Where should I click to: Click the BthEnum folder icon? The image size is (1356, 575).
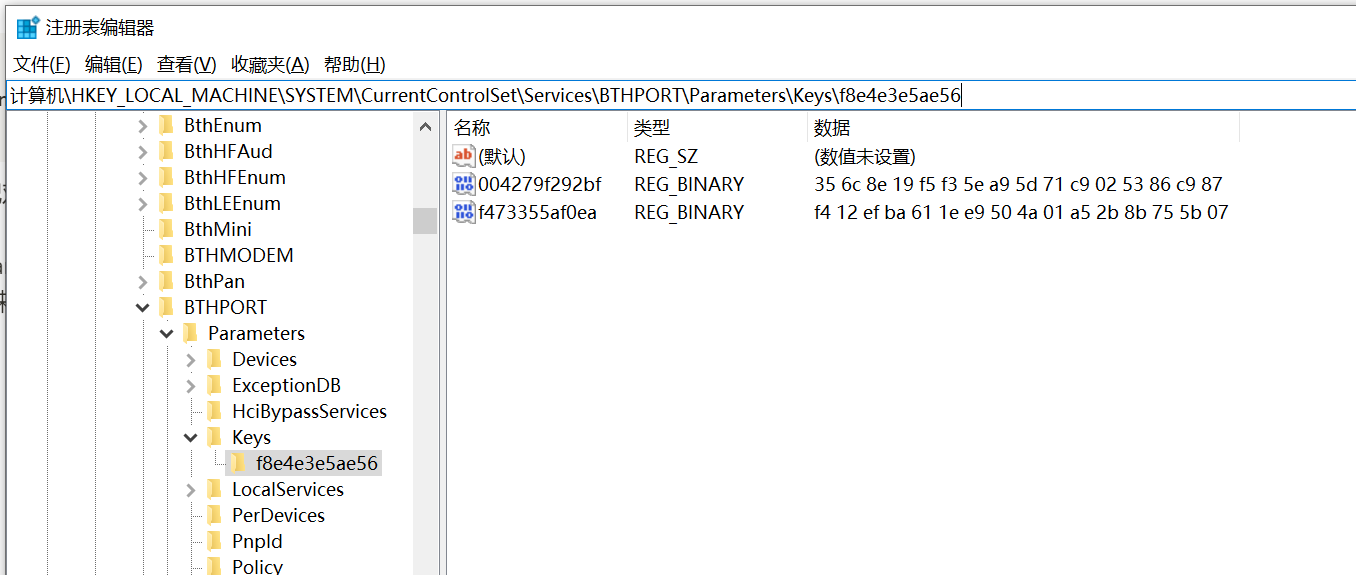tap(167, 125)
